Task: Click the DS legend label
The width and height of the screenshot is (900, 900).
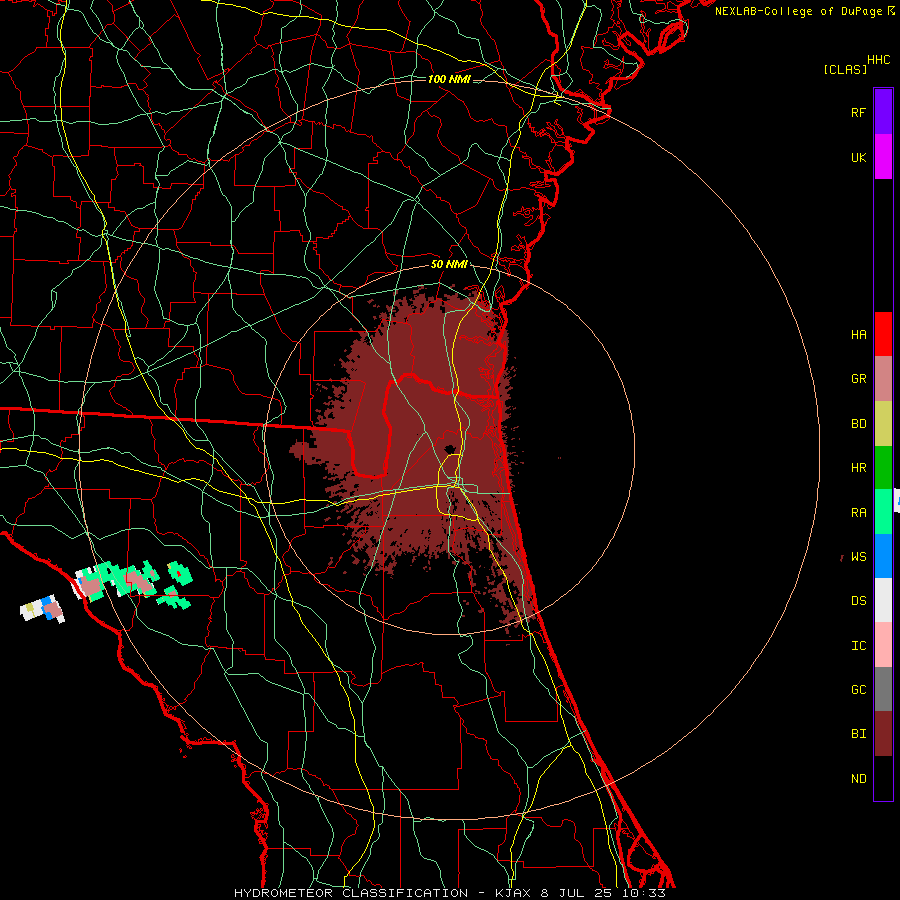Action: click(x=858, y=600)
